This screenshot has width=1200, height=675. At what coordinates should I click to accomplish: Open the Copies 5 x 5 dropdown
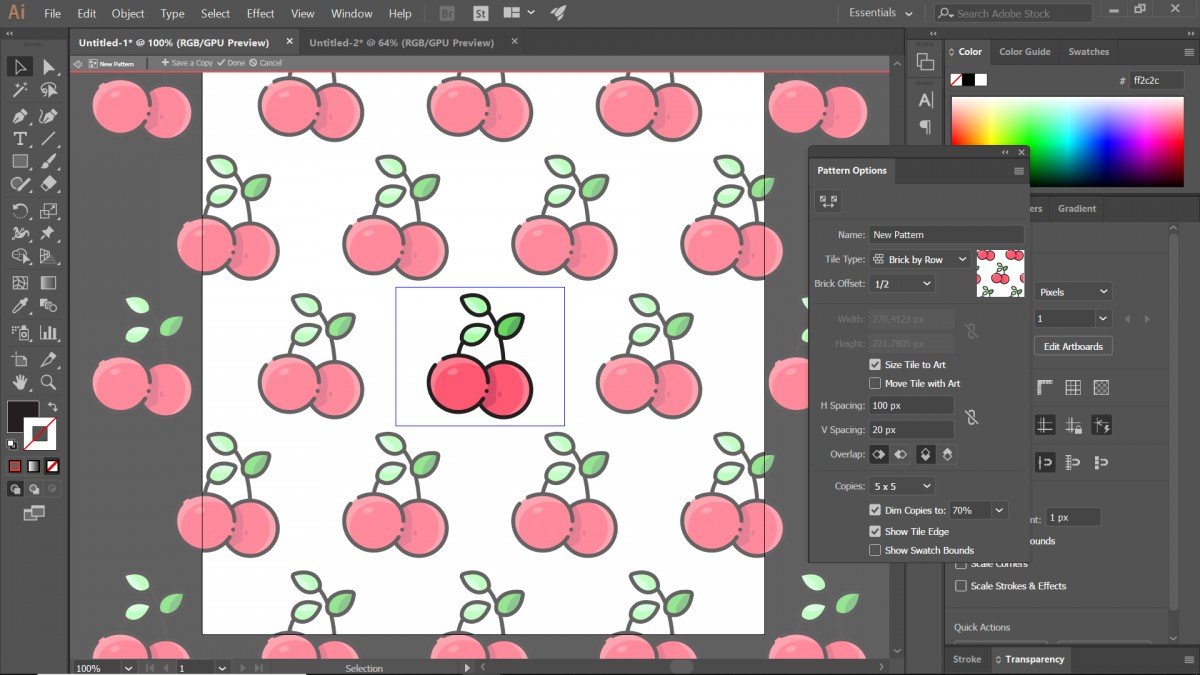pyautogui.click(x=901, y=486)
